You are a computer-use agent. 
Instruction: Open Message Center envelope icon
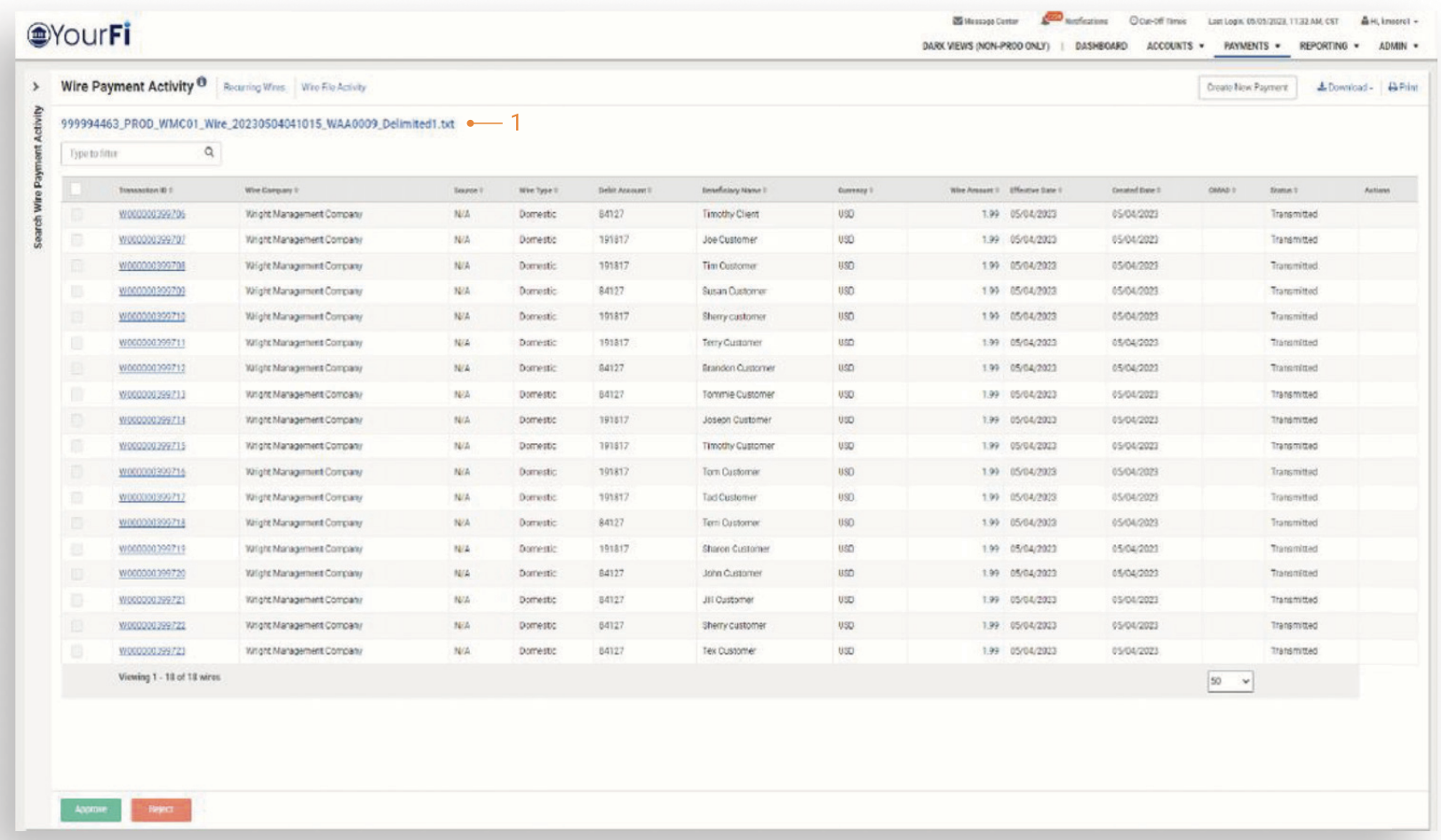pos(957,20)
